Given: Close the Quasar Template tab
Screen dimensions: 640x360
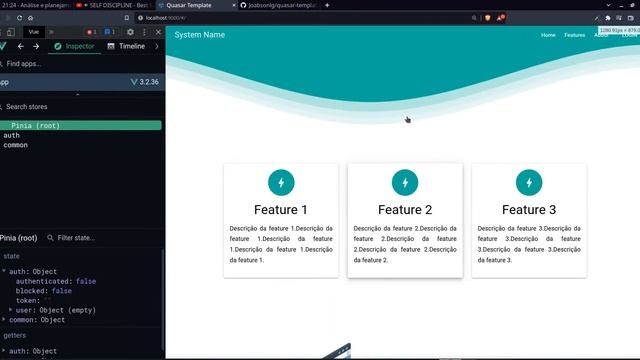Looking at the screenshot, I should tap(234, 5).
